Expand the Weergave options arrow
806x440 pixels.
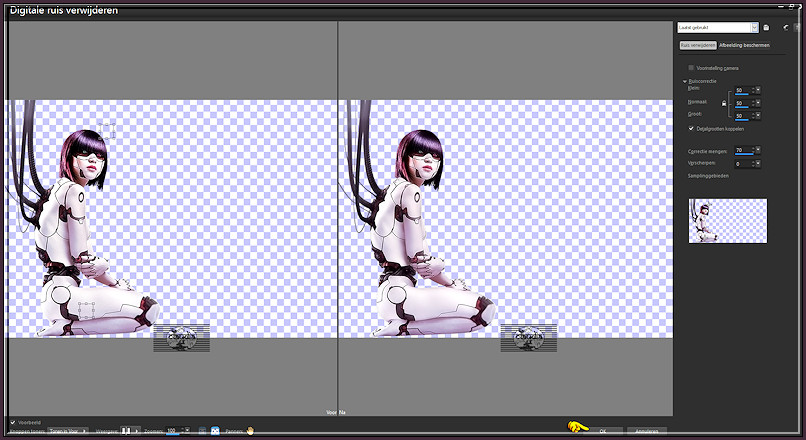tap(137, 431)
